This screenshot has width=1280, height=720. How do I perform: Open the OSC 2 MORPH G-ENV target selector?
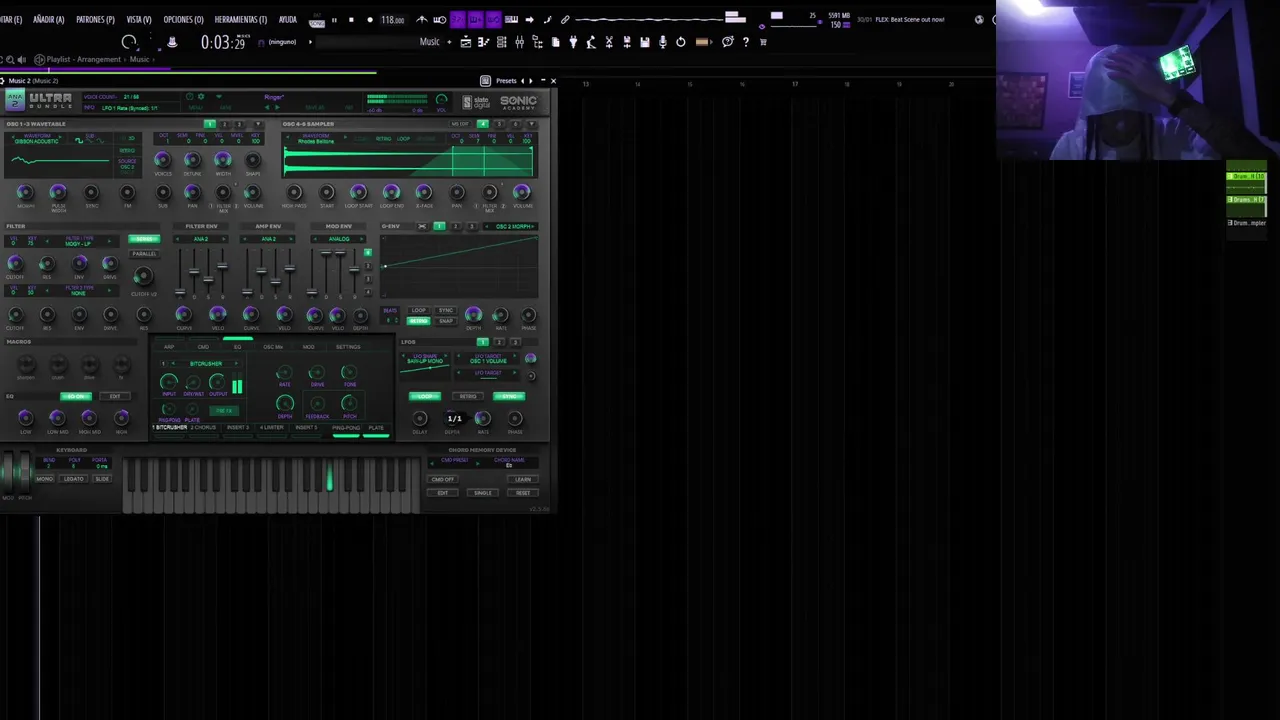[511, 227]
